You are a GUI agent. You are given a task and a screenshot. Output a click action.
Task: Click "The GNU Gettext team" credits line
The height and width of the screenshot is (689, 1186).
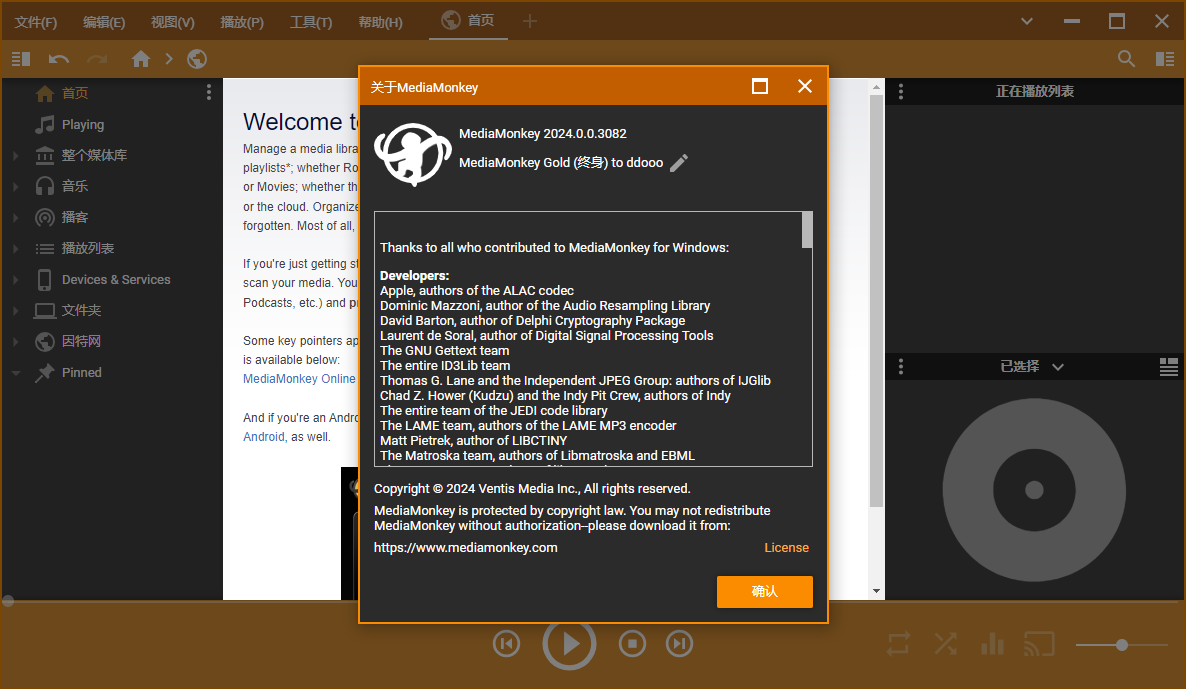445,351
